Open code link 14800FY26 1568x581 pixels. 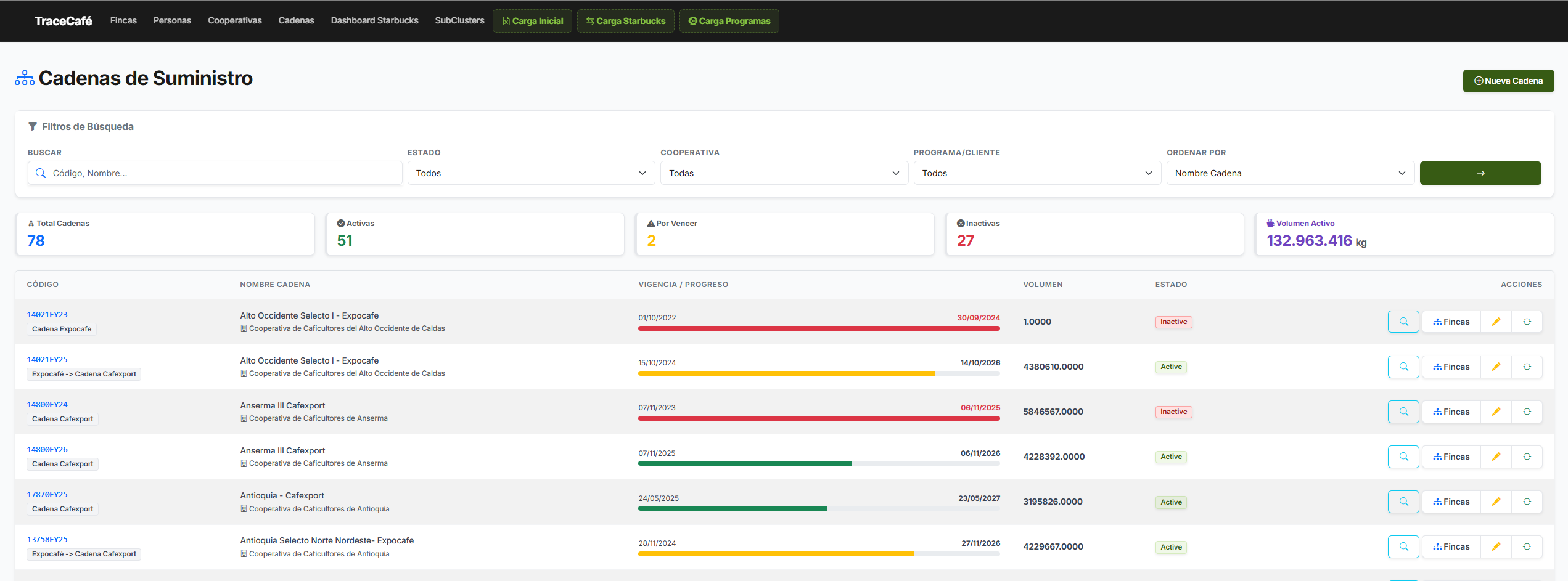47,450
